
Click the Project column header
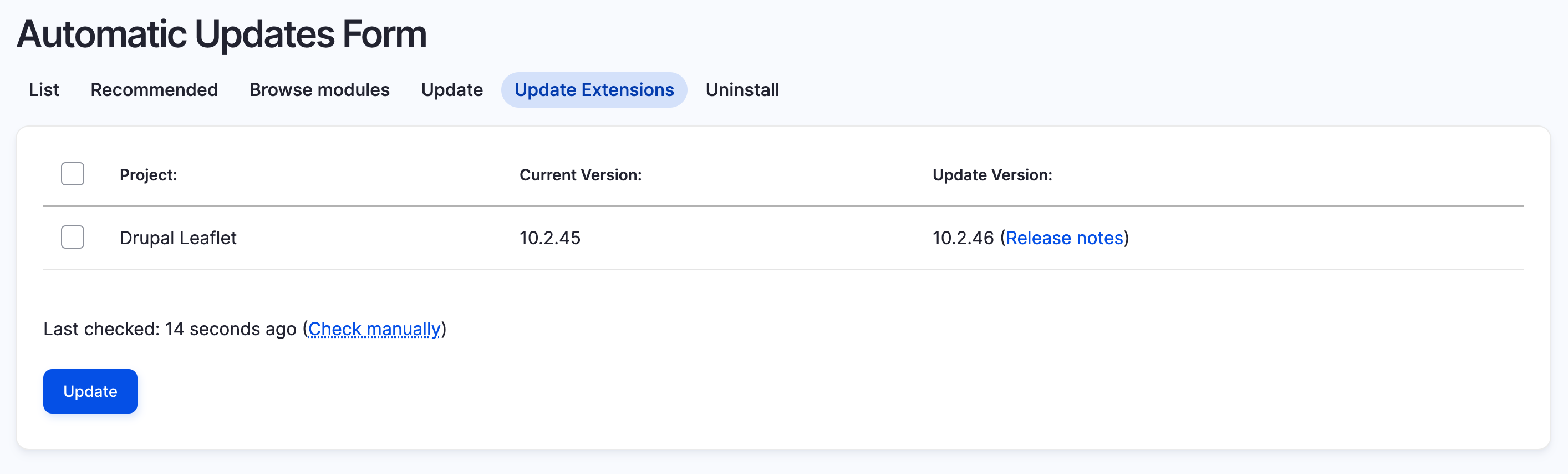point(149,175)
